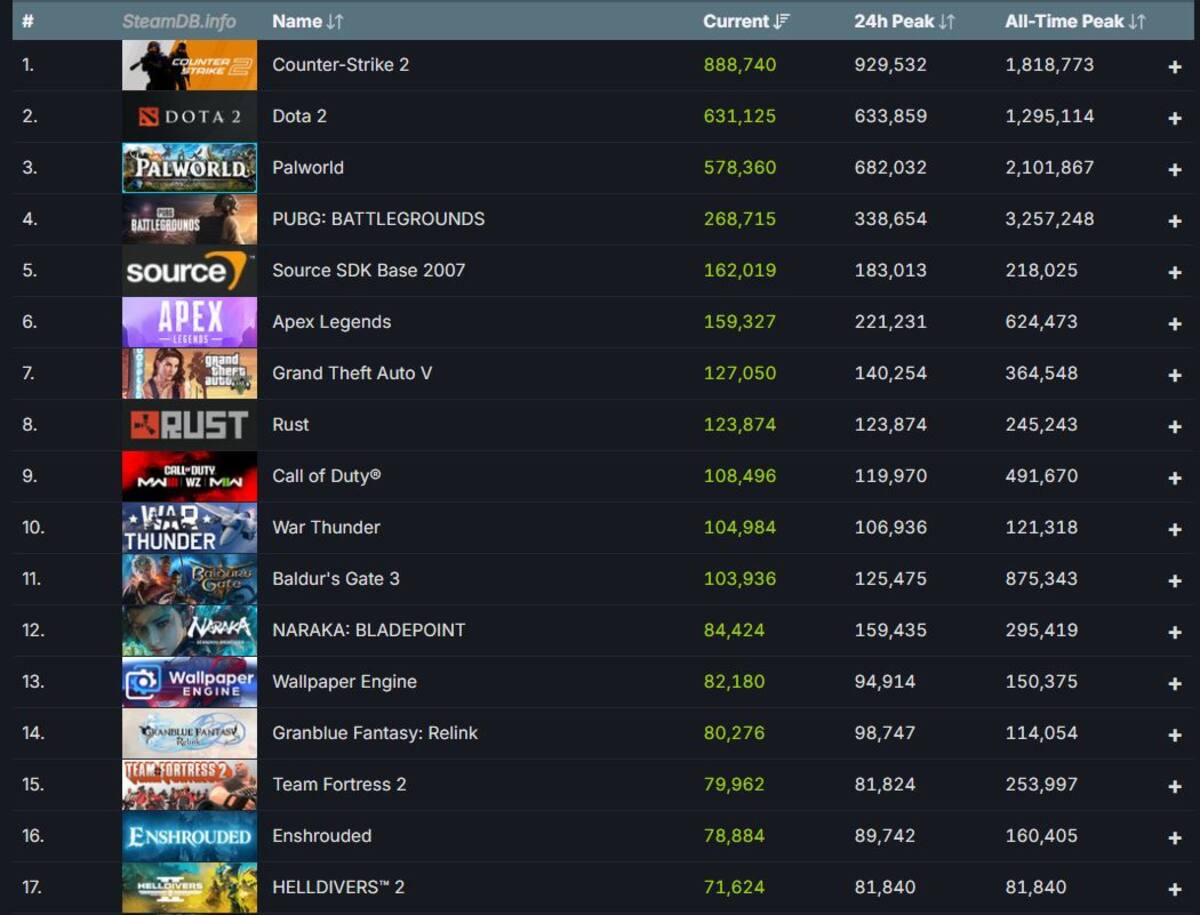The width and height of the screenshot is (1200, 915).
Task: Open PUBG Battlegrounds banner thumbnail
Action: [189, 219]
